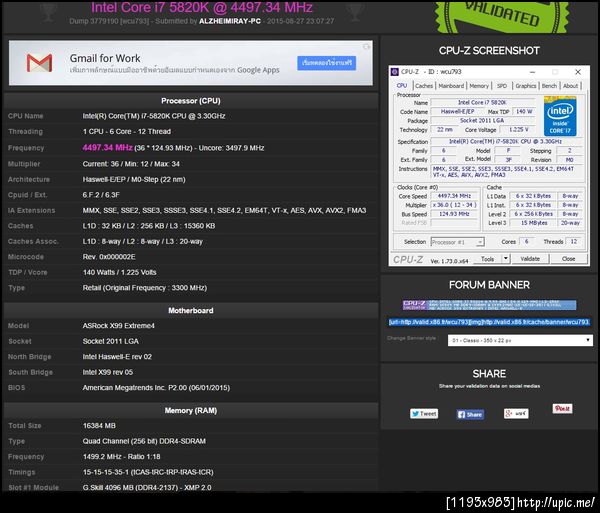Click the Tools button in CPU-Z
Viewport: 600px width, 513px height.
coord(487,259)
